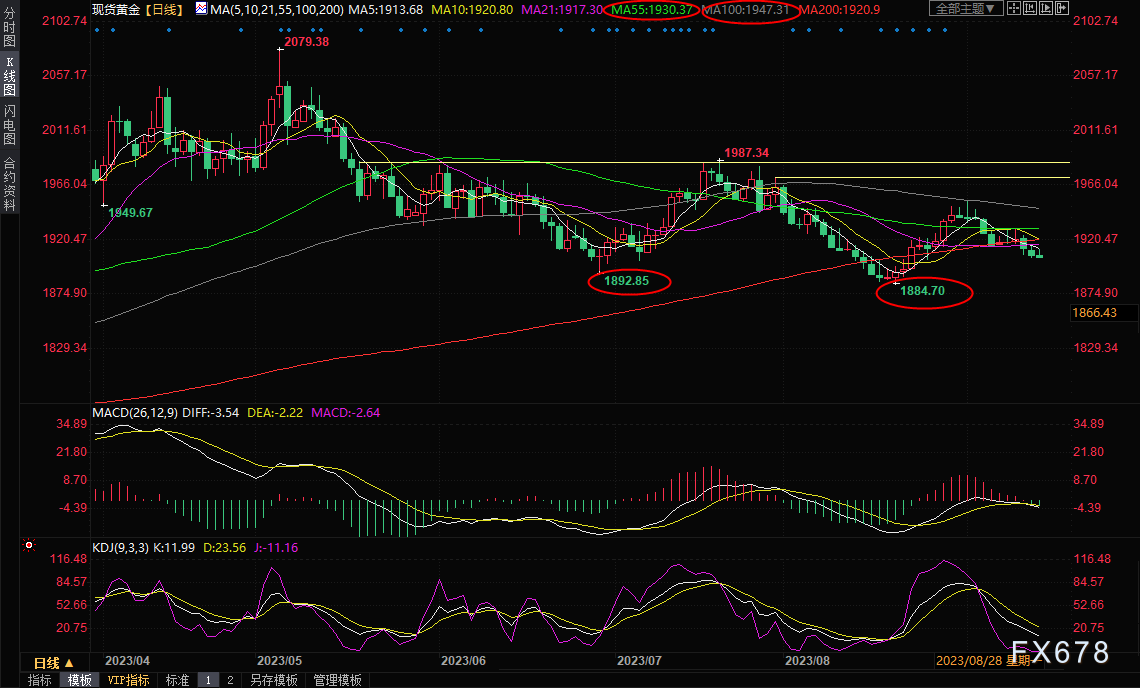Click the 2023/06 date axis label
This screenshot has height=688, width=1140.
tap(463, 660)
